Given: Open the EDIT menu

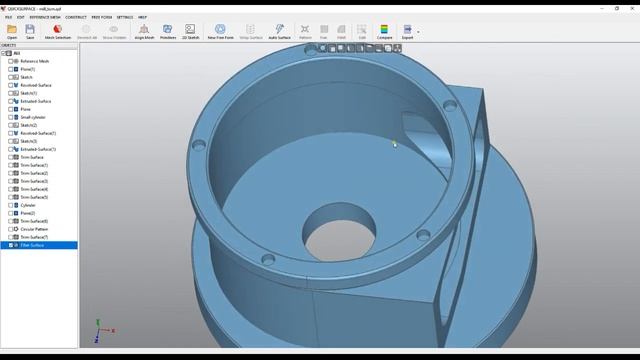Looking at the screenshot, I should click(x=20, y=18).
